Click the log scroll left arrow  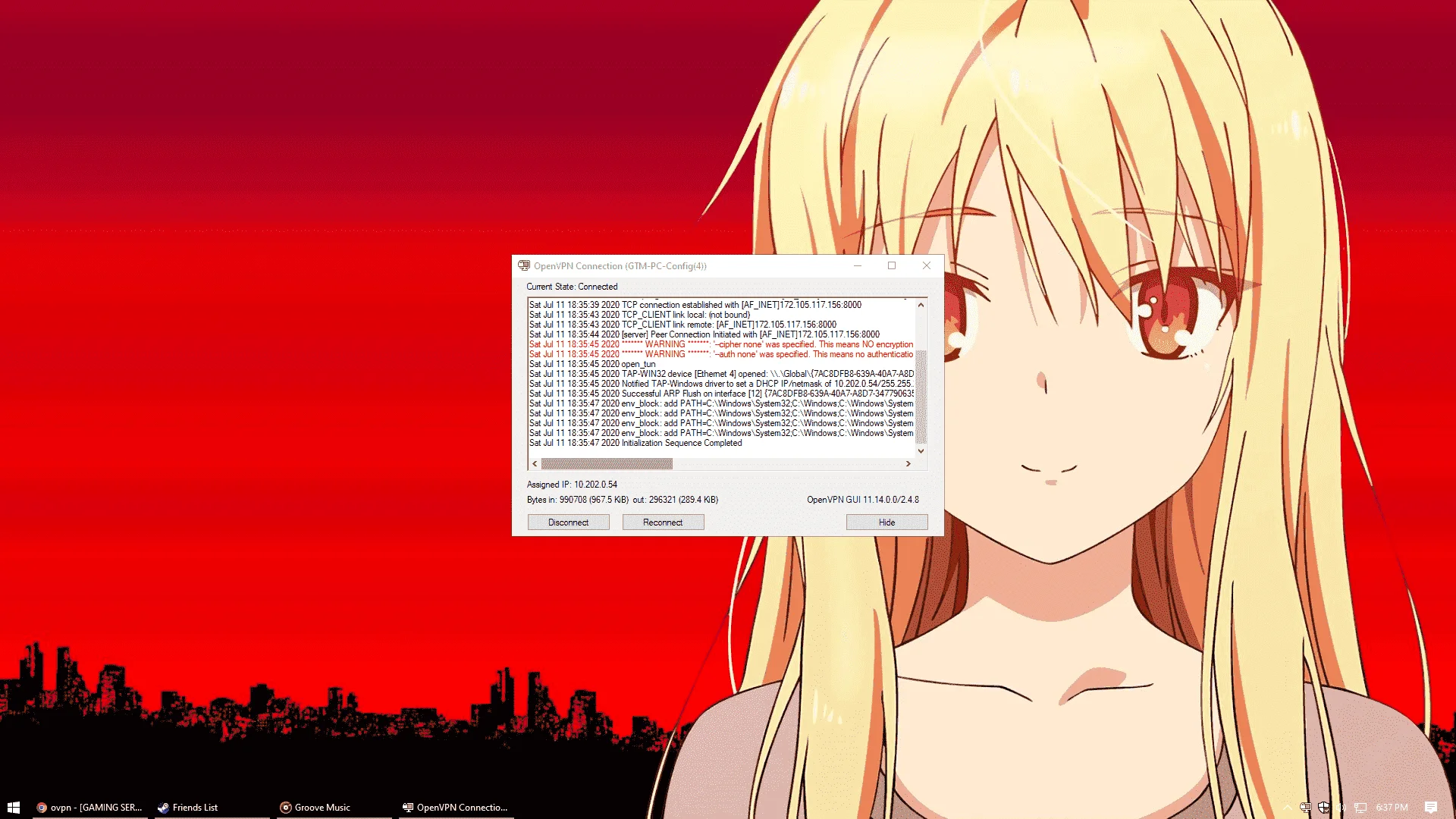coord(535,463)
